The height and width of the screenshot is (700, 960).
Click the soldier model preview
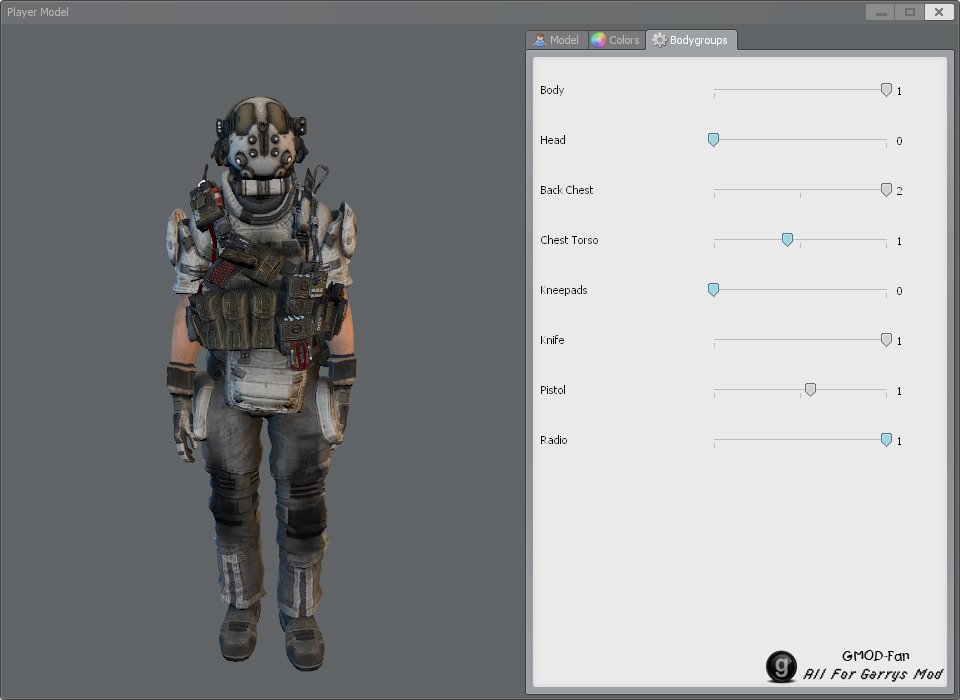point(262,383)
